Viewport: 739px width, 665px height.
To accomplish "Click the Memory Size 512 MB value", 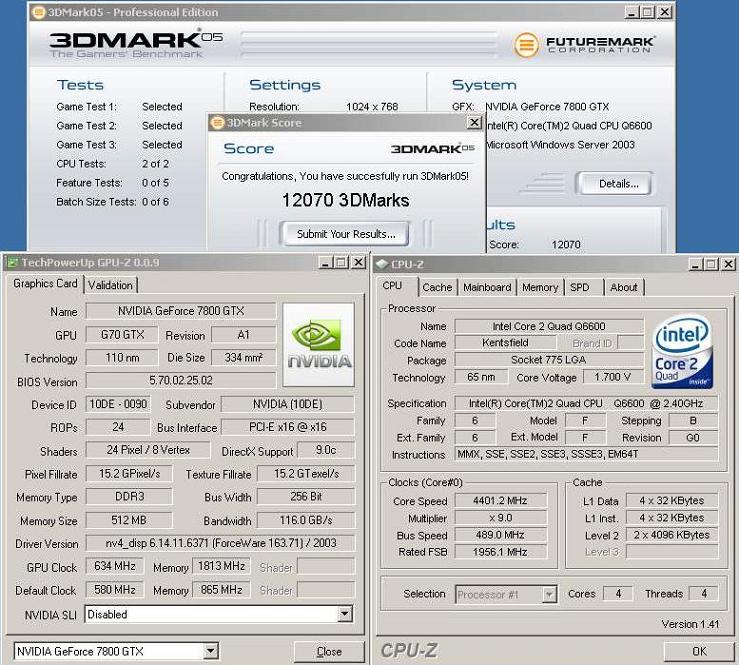I will click(129, 520).
